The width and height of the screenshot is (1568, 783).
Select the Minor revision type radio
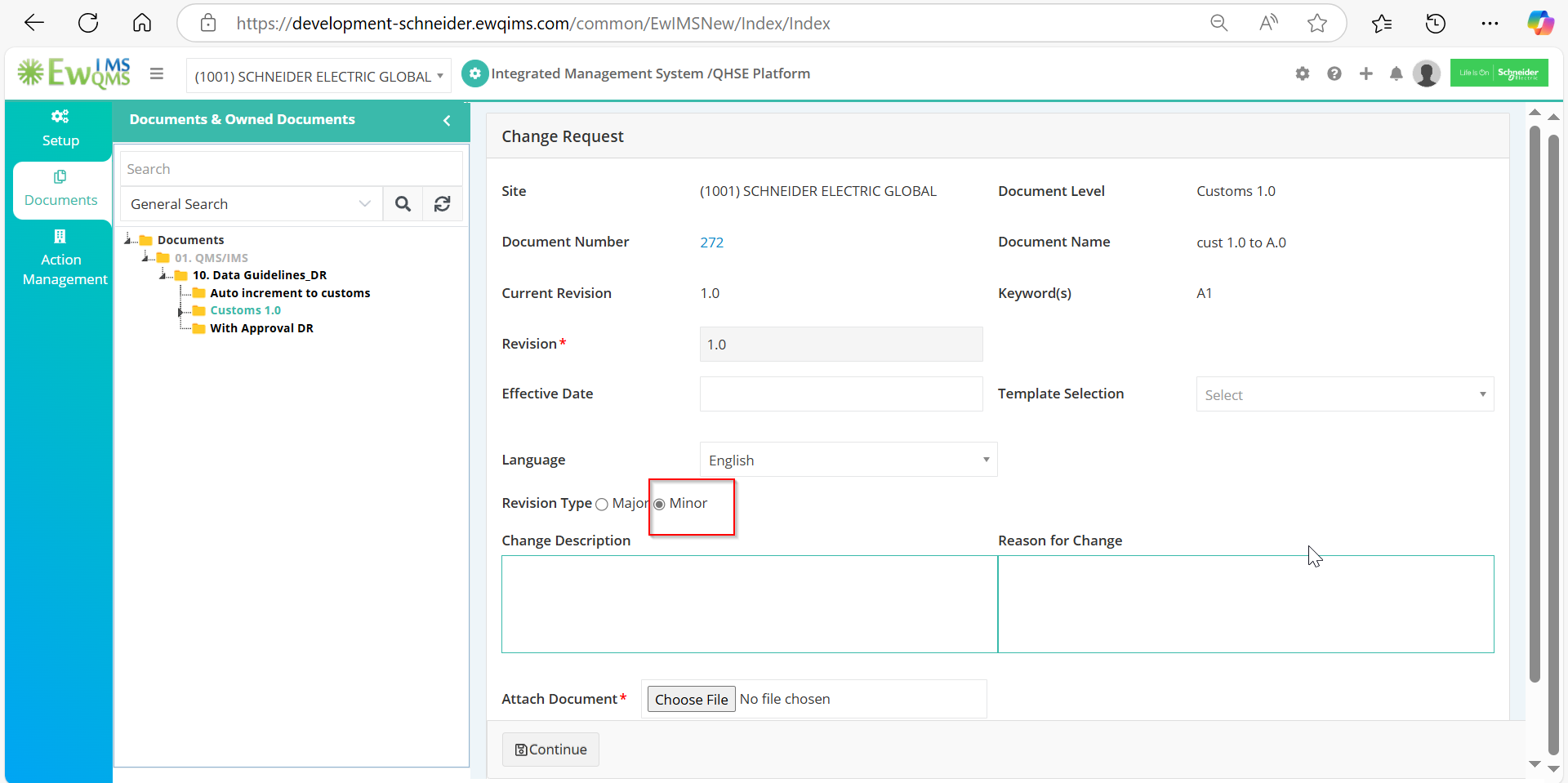pos(659,505)
